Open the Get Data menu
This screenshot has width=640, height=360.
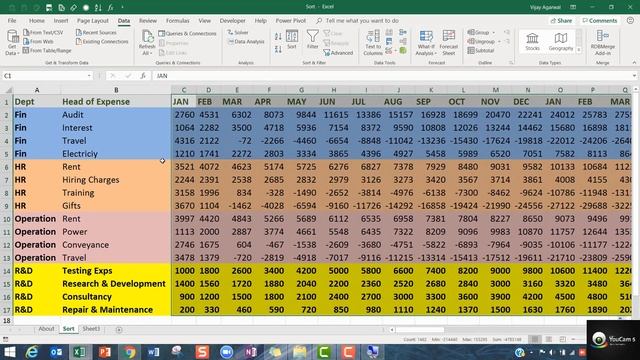pyautogui.click(x=12, y=43)
